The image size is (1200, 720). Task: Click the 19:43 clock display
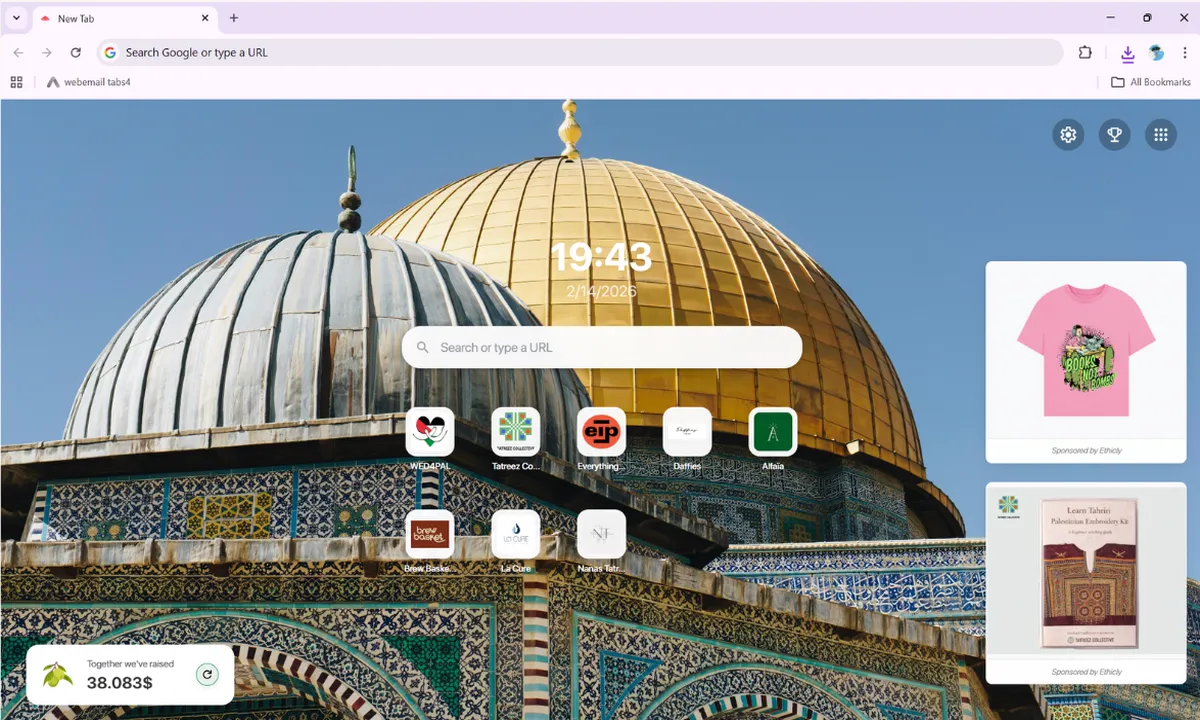[602, 258]
